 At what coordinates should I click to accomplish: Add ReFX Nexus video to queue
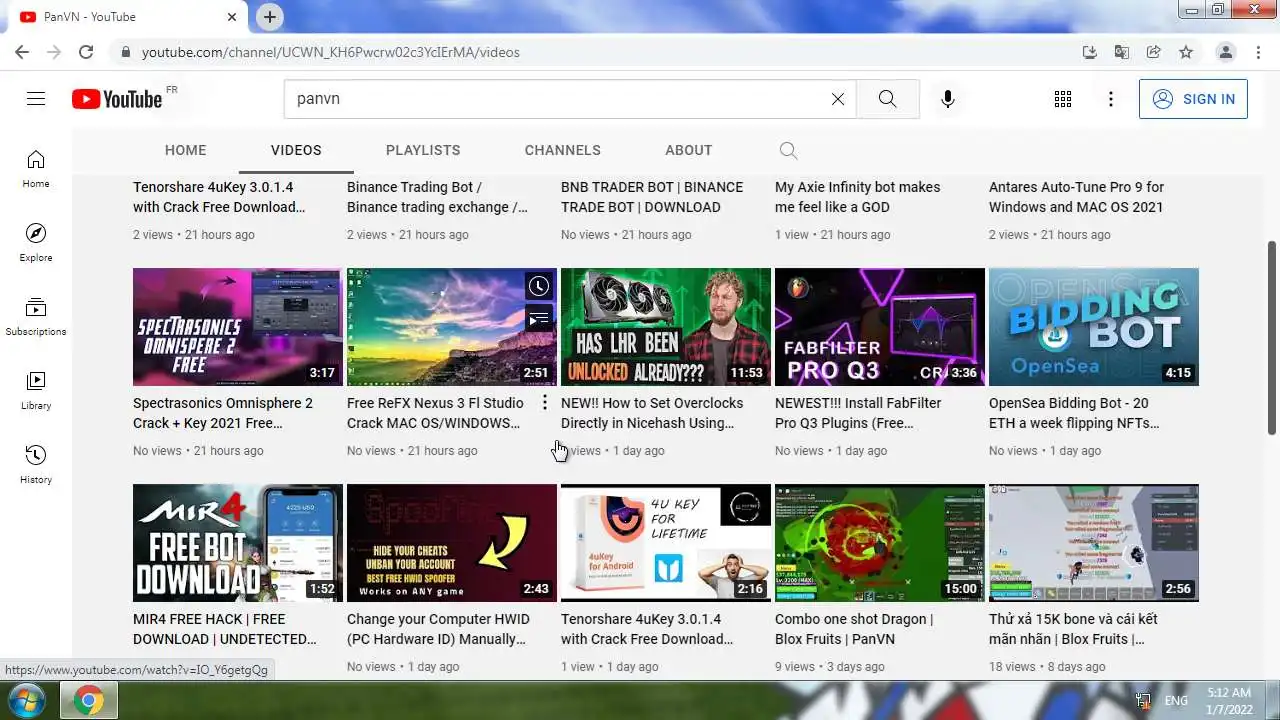[x=539, y=319]
